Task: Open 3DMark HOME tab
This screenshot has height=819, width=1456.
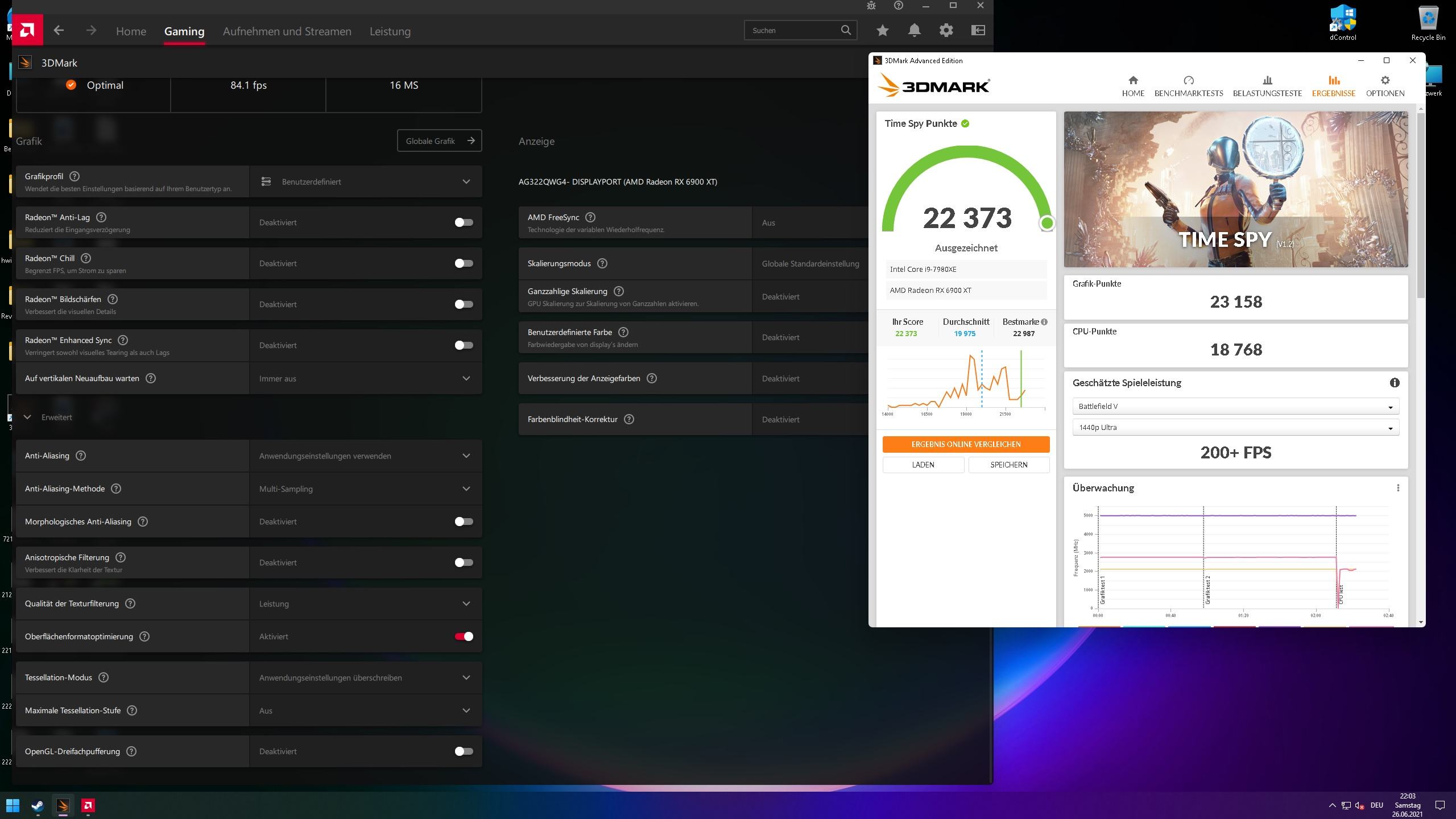Action: [x=1133, y=86]
